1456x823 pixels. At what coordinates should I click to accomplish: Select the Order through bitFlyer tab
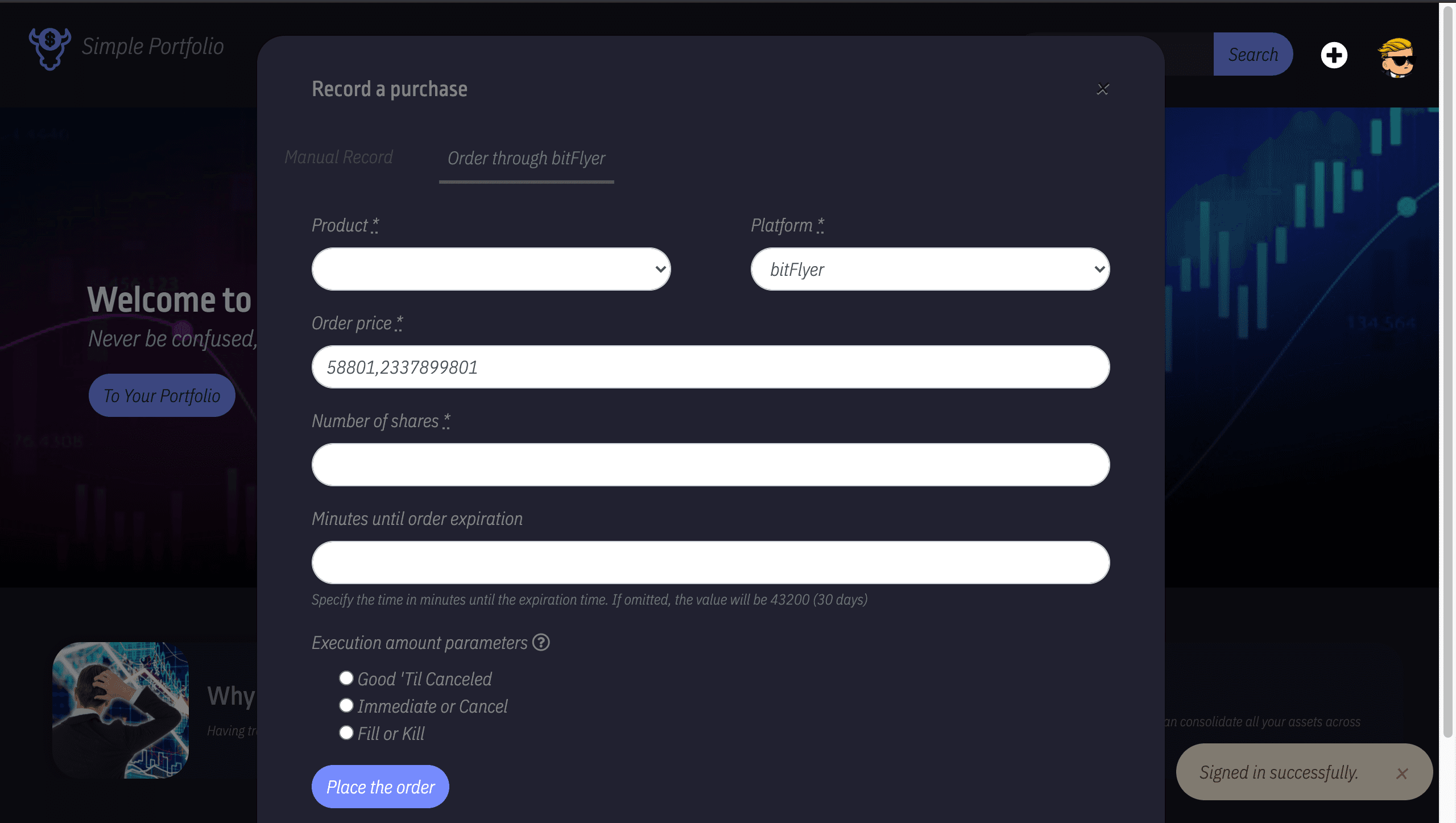click(x=527, y=158)
